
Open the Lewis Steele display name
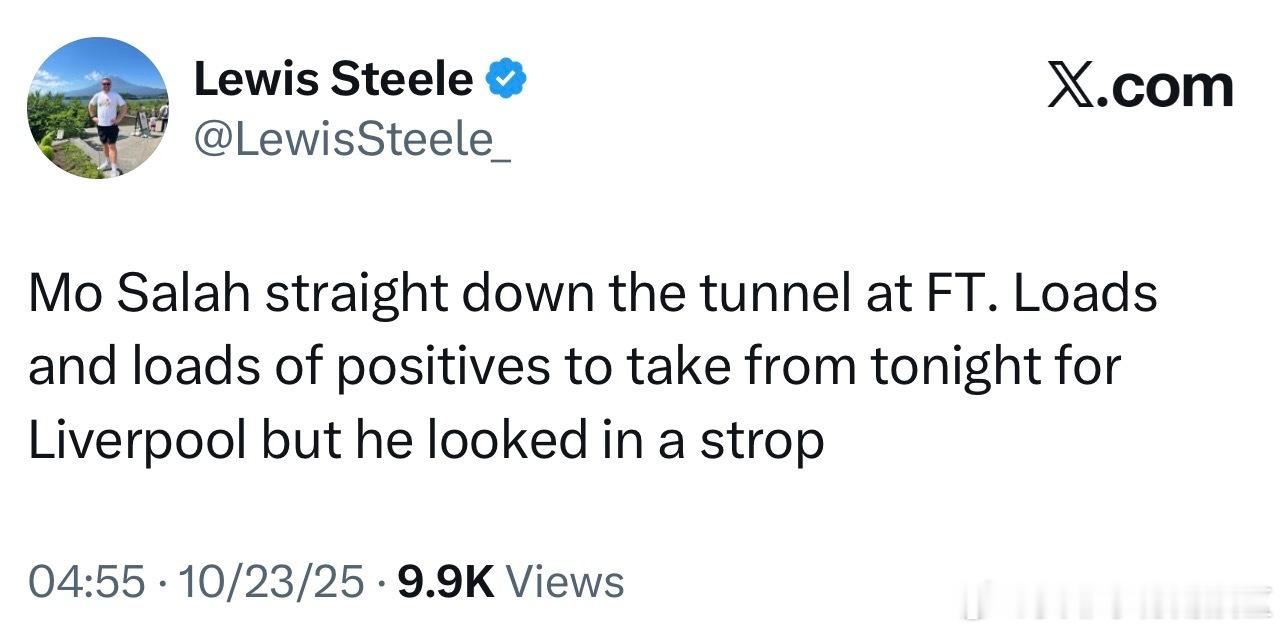333,79
